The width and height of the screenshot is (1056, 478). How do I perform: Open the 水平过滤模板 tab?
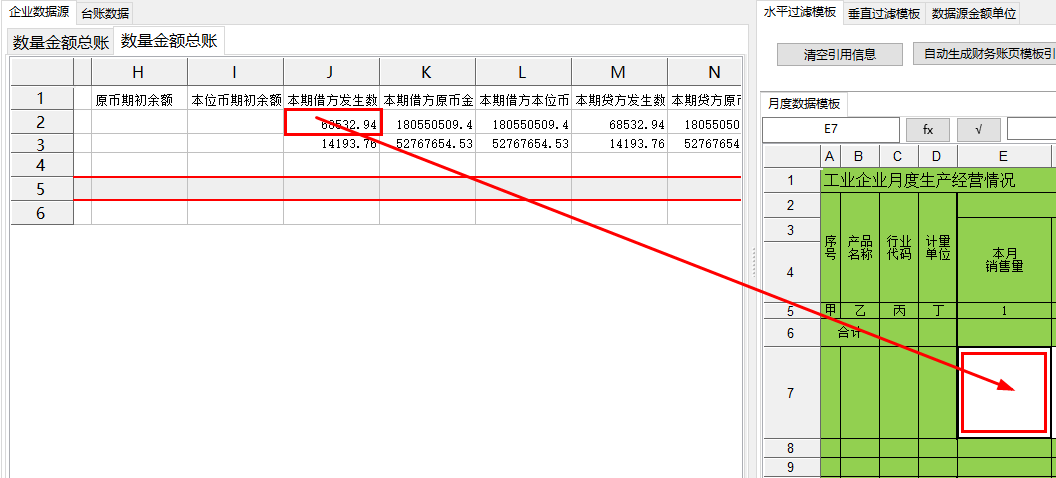[x=799, y=12]
